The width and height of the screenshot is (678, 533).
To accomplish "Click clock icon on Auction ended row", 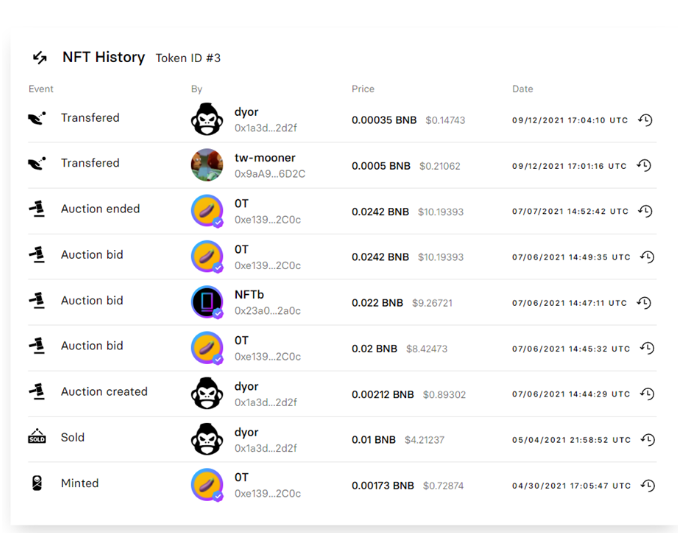I will [x=645, y=211].
